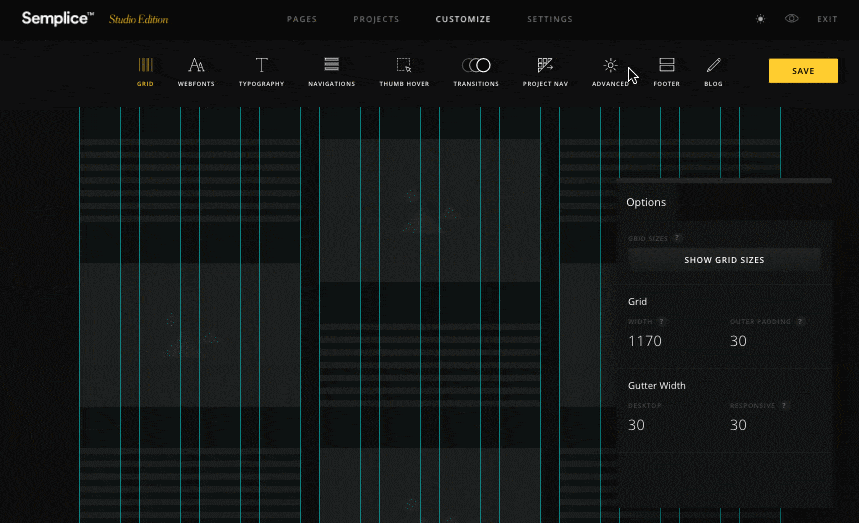This screenshot has height=523, width=859.
Task: Open the Advanced settings icon
Action: click(610, 65)
